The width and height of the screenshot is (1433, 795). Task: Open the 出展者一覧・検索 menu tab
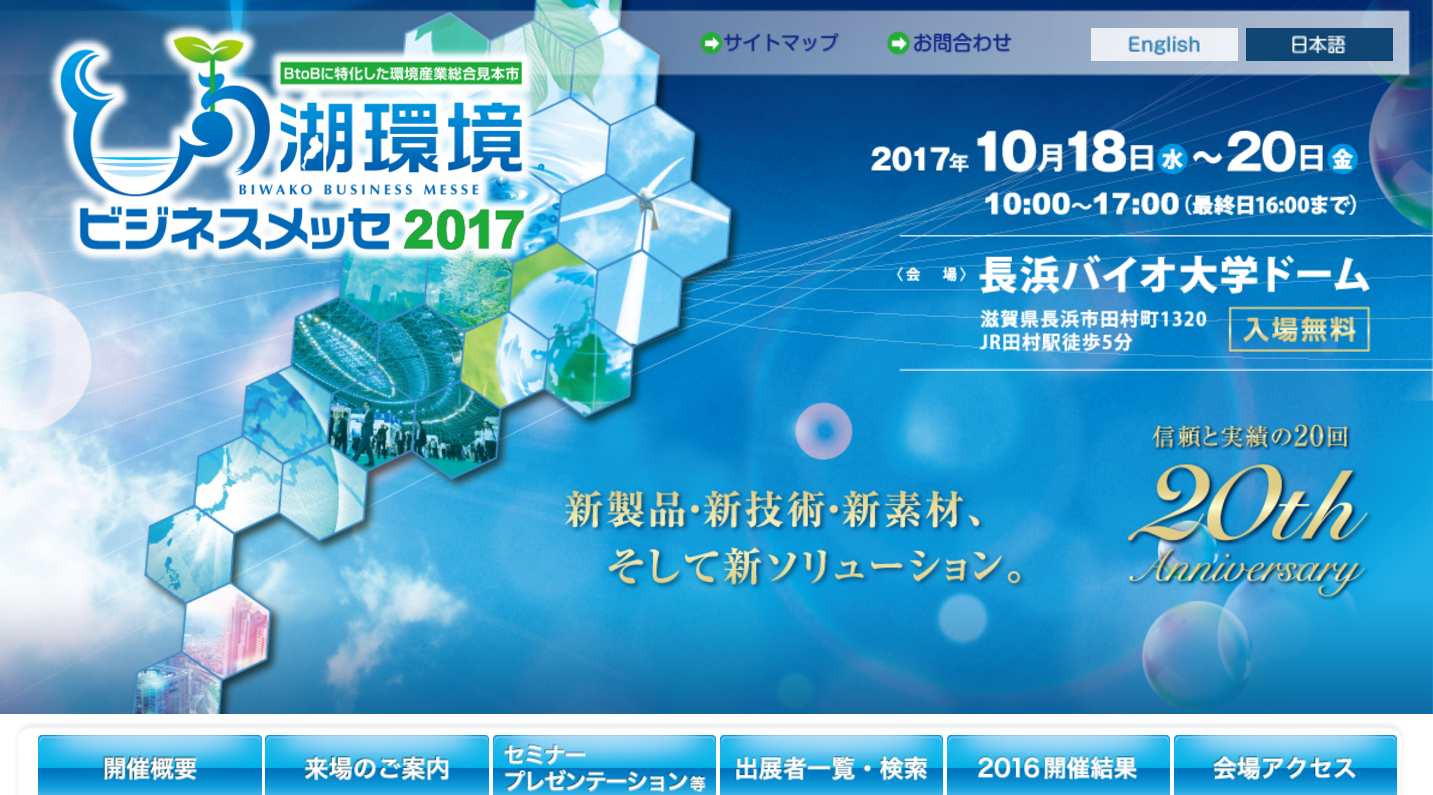[831, 766]
